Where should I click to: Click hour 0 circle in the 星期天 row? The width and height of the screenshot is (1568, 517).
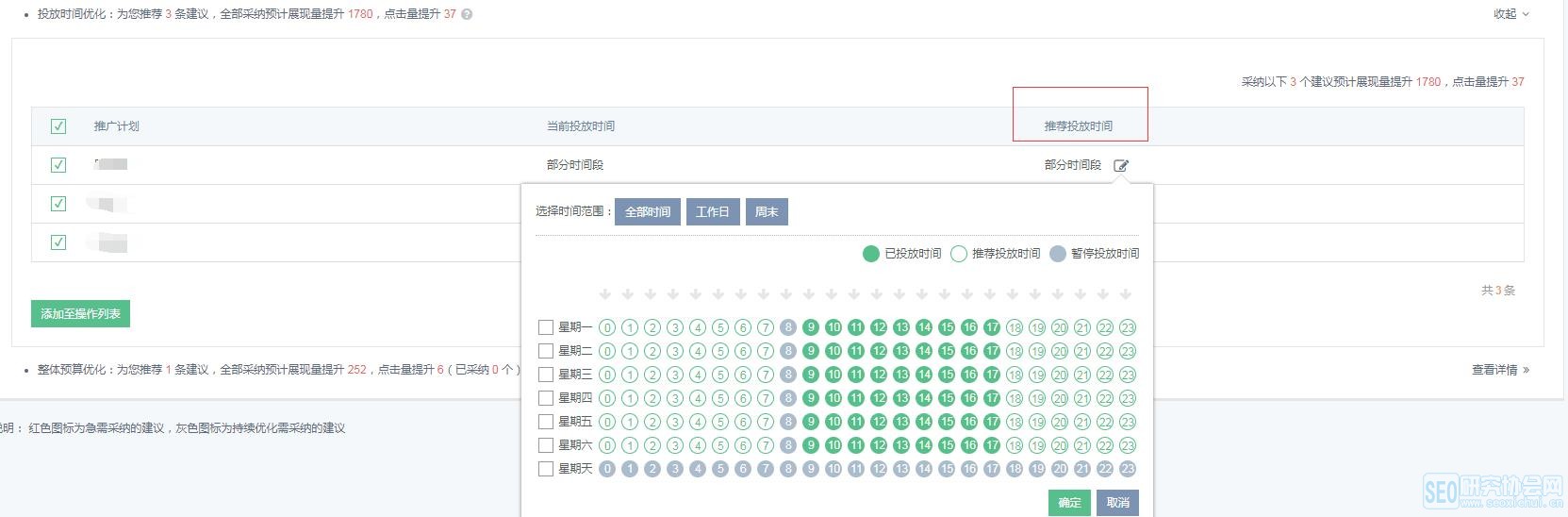coord(607,469)
